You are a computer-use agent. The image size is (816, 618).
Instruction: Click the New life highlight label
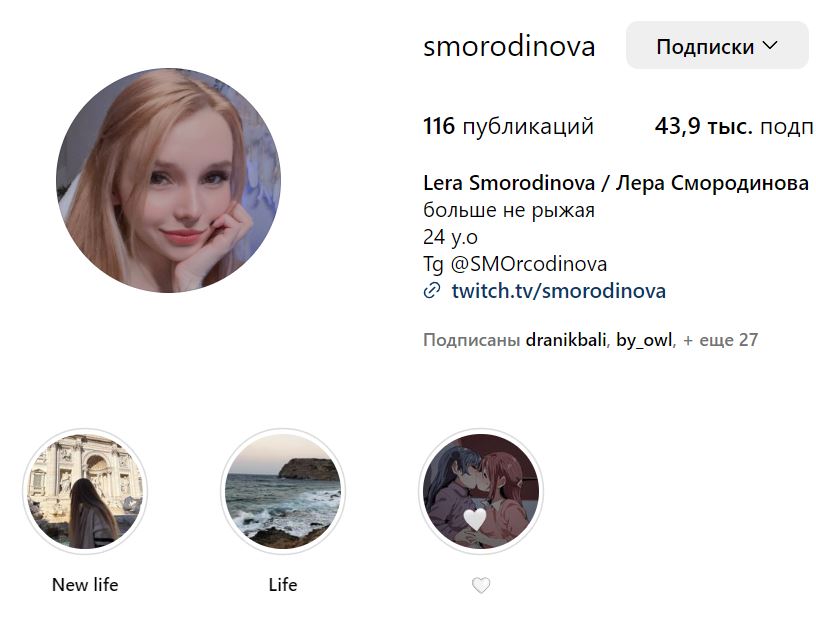(x=85, y=585)
